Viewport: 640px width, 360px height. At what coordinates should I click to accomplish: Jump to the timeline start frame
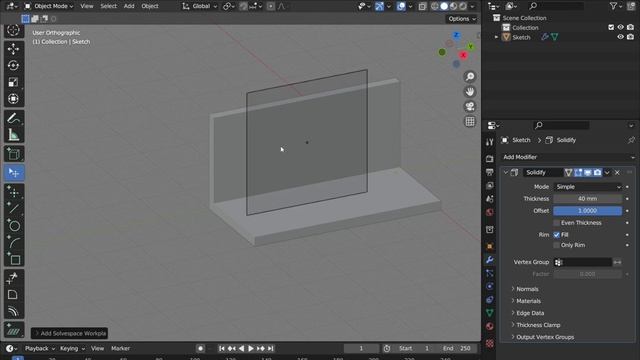[x=222, y=349]
